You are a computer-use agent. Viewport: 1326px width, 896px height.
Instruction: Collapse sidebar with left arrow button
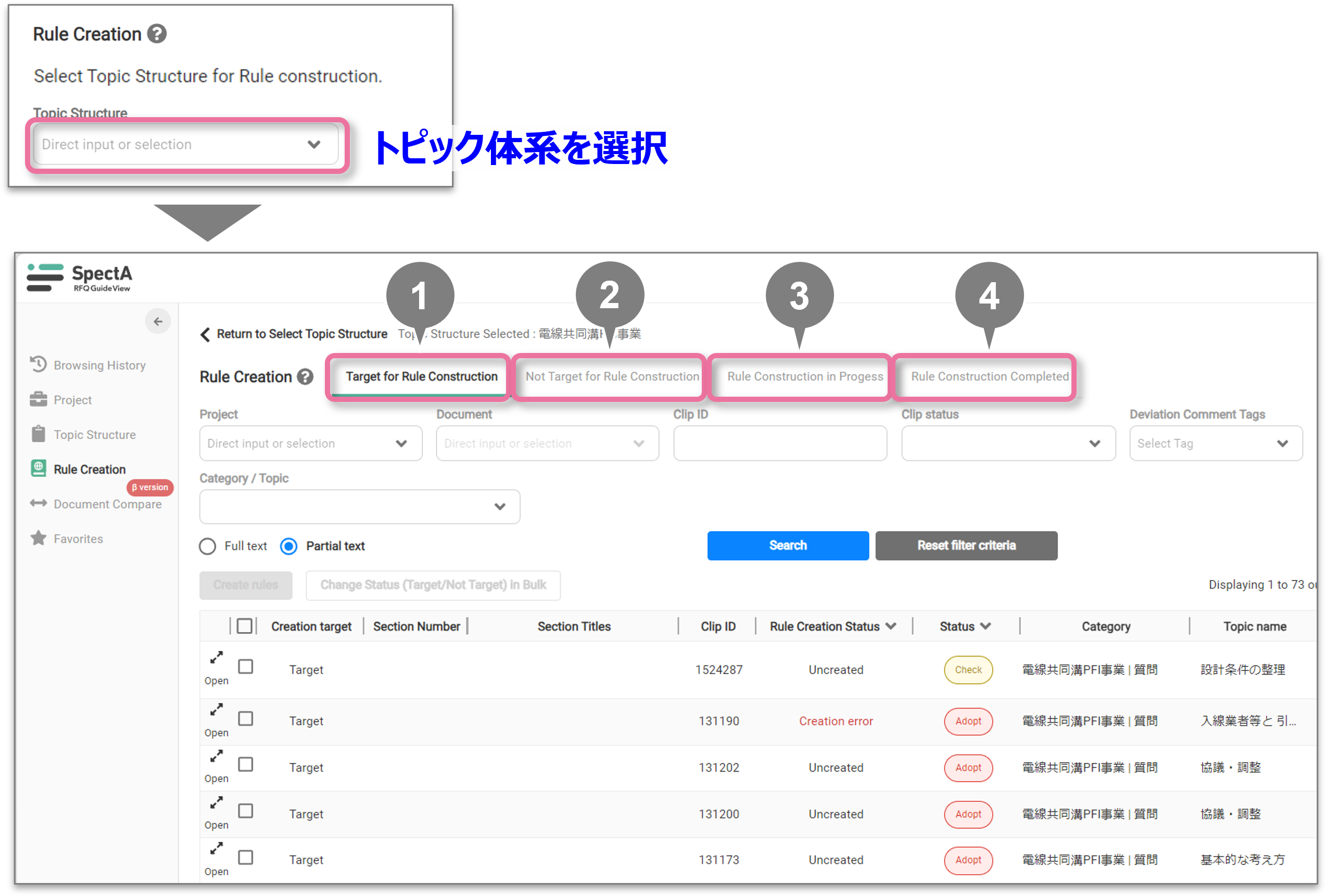[157, 321]
